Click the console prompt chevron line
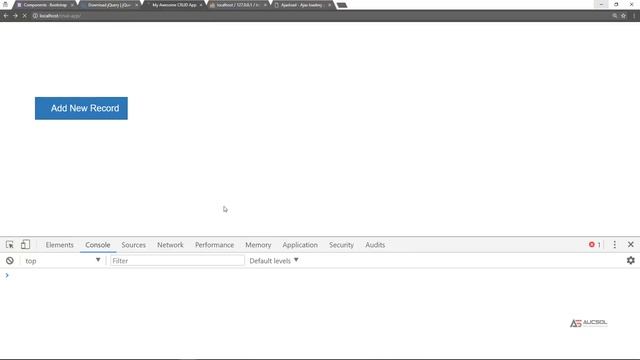 pos(7,275)
